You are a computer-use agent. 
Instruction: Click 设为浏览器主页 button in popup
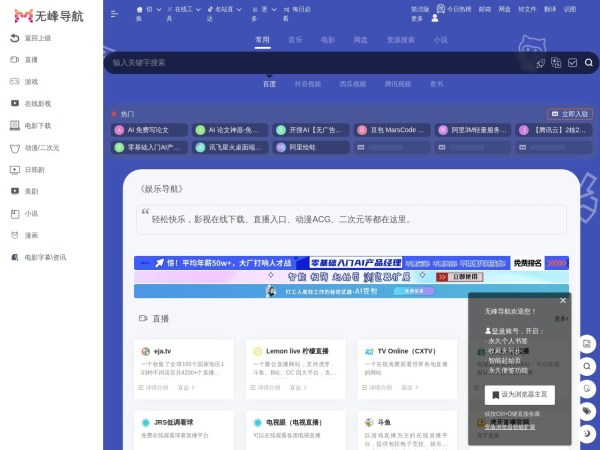(520, 394)
